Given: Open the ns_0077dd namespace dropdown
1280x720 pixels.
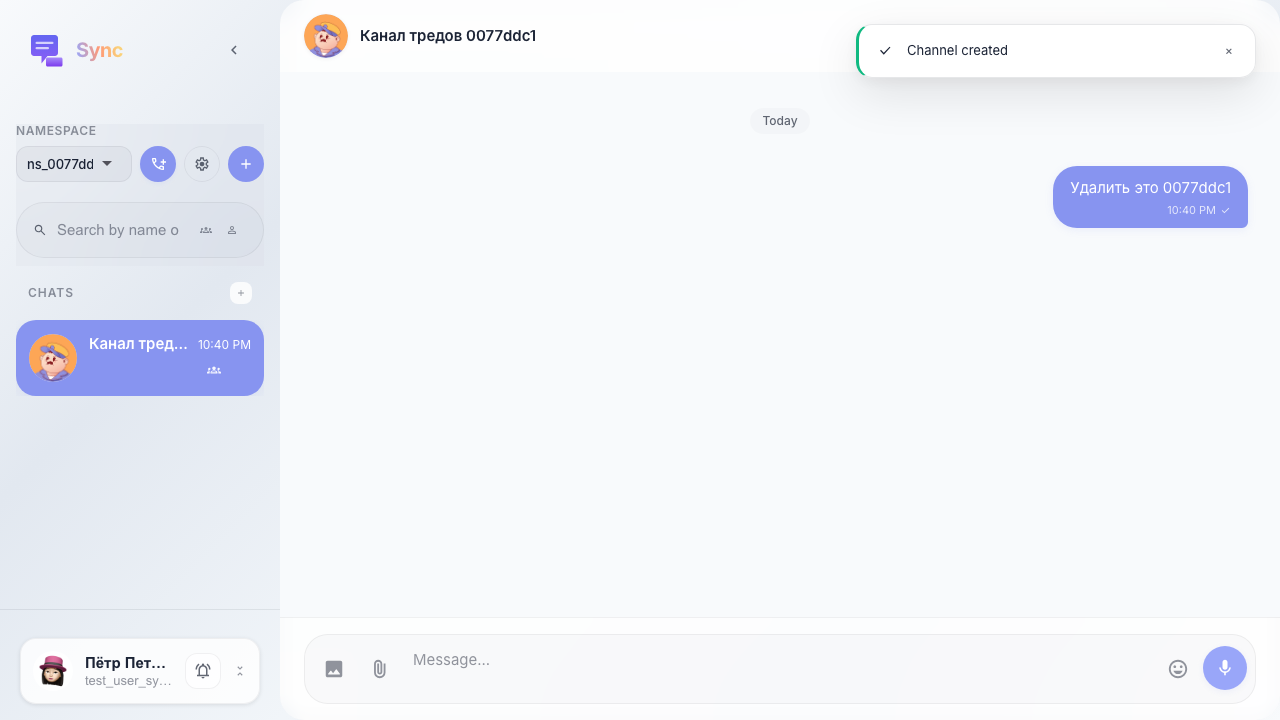Looking at the screenshot, I should [74, 164].
